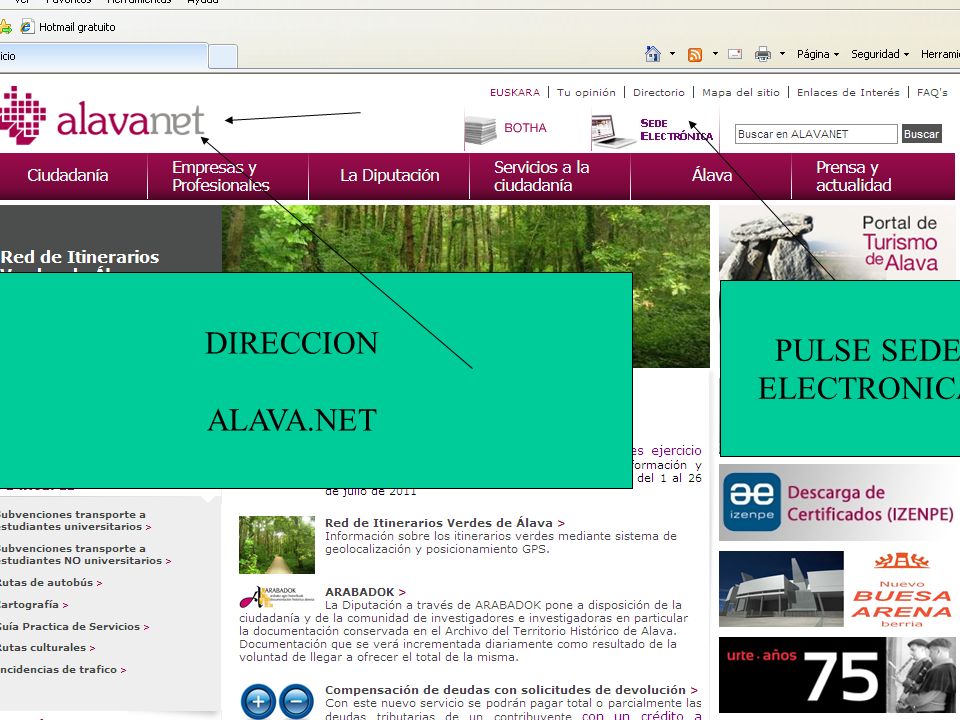Click the Home icon in browser toolbar
This screenshot has height=720, width=960.
(x=653, y=54)
